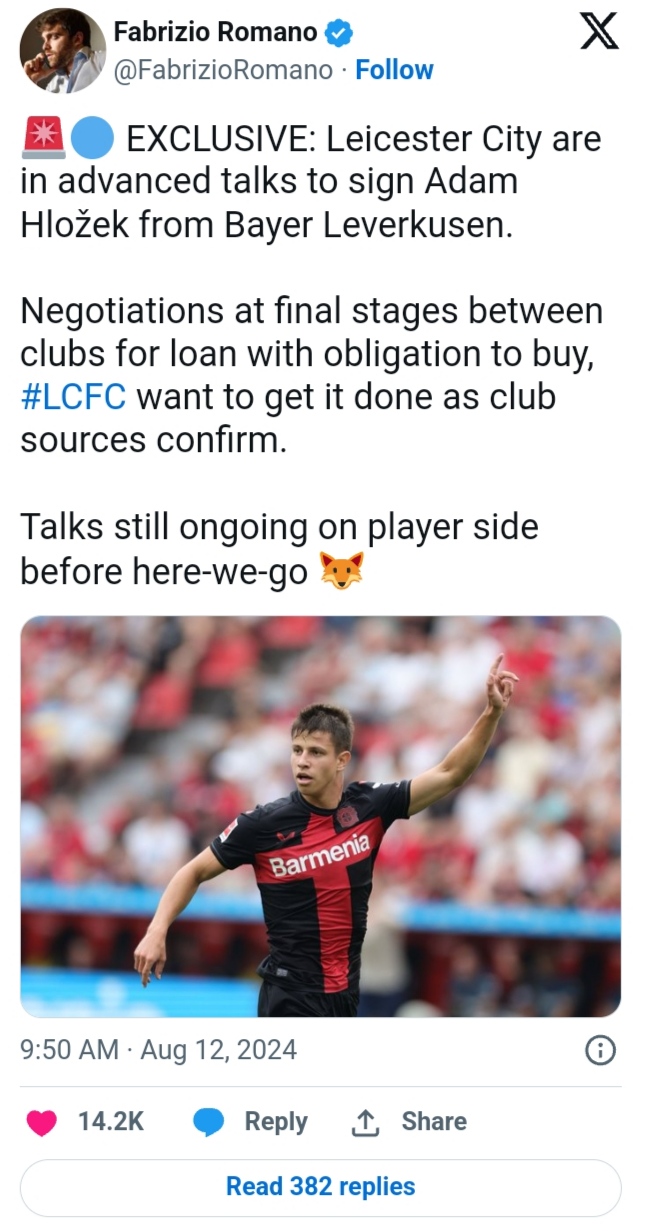Viewport: 645px width, 1231px height.
Task: Click the Fabrizio Romano display name
Action: click(215, 33)
